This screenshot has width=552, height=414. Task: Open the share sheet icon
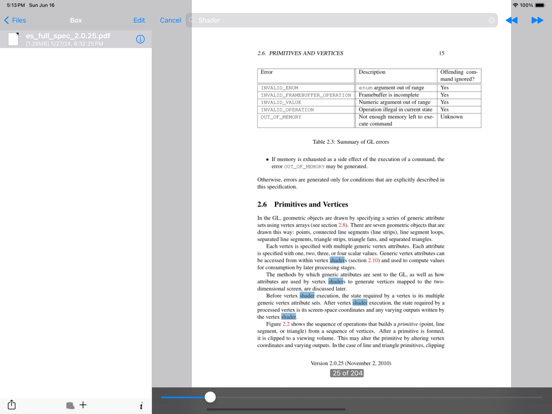pyautogui.click(x=12, y=405)
